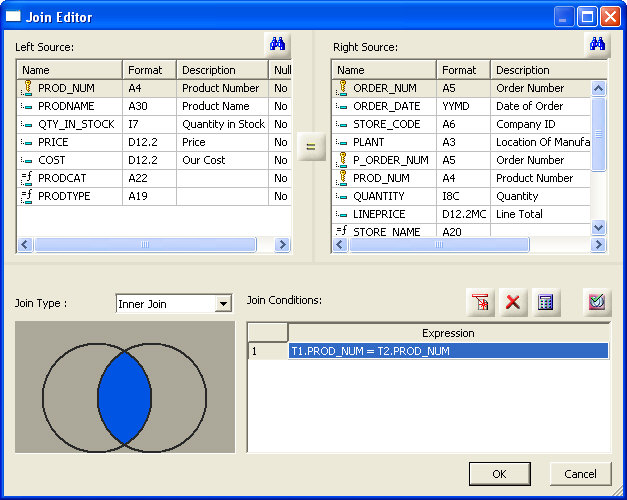Click right list horizontal scroll left arrow
627x500 pixels.
pyautogui.click(x=340, y=244)
